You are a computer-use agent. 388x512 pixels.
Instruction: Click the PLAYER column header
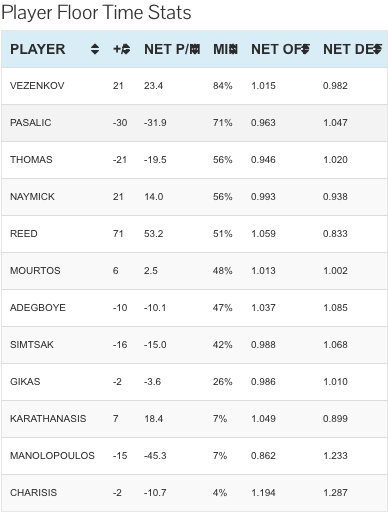(38, 49)
